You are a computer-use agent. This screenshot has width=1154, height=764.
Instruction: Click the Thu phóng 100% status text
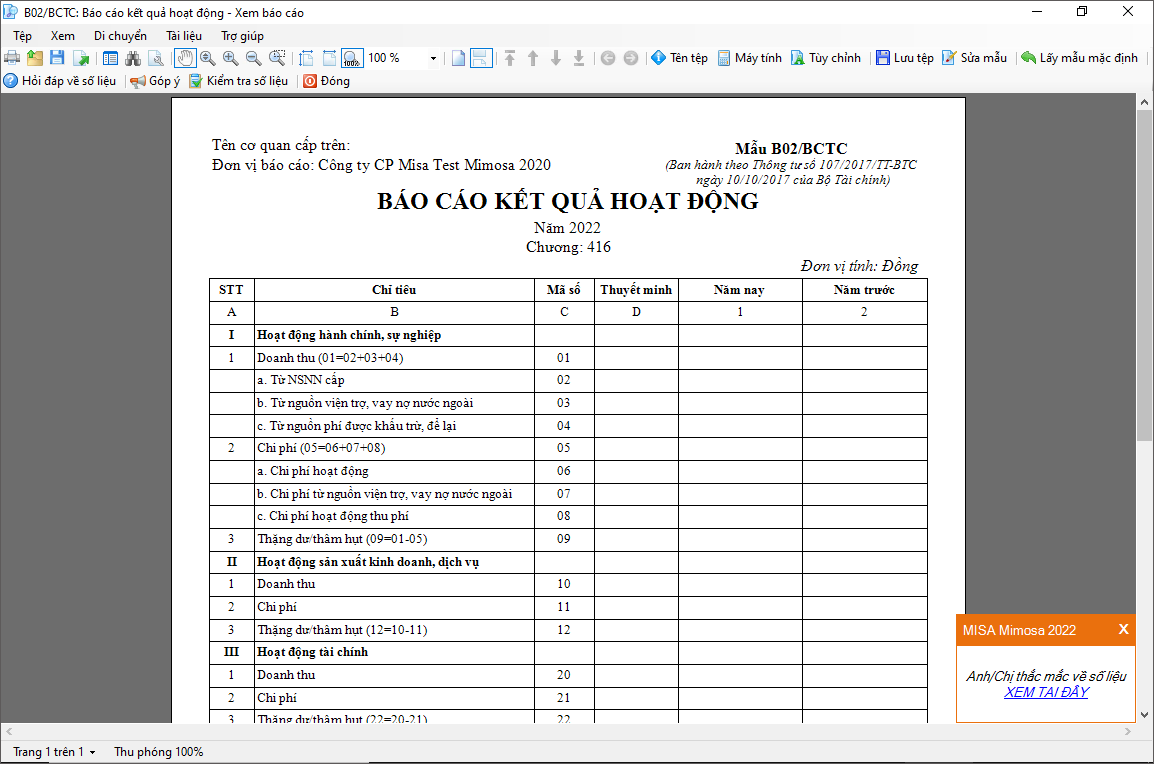[158, 751]
